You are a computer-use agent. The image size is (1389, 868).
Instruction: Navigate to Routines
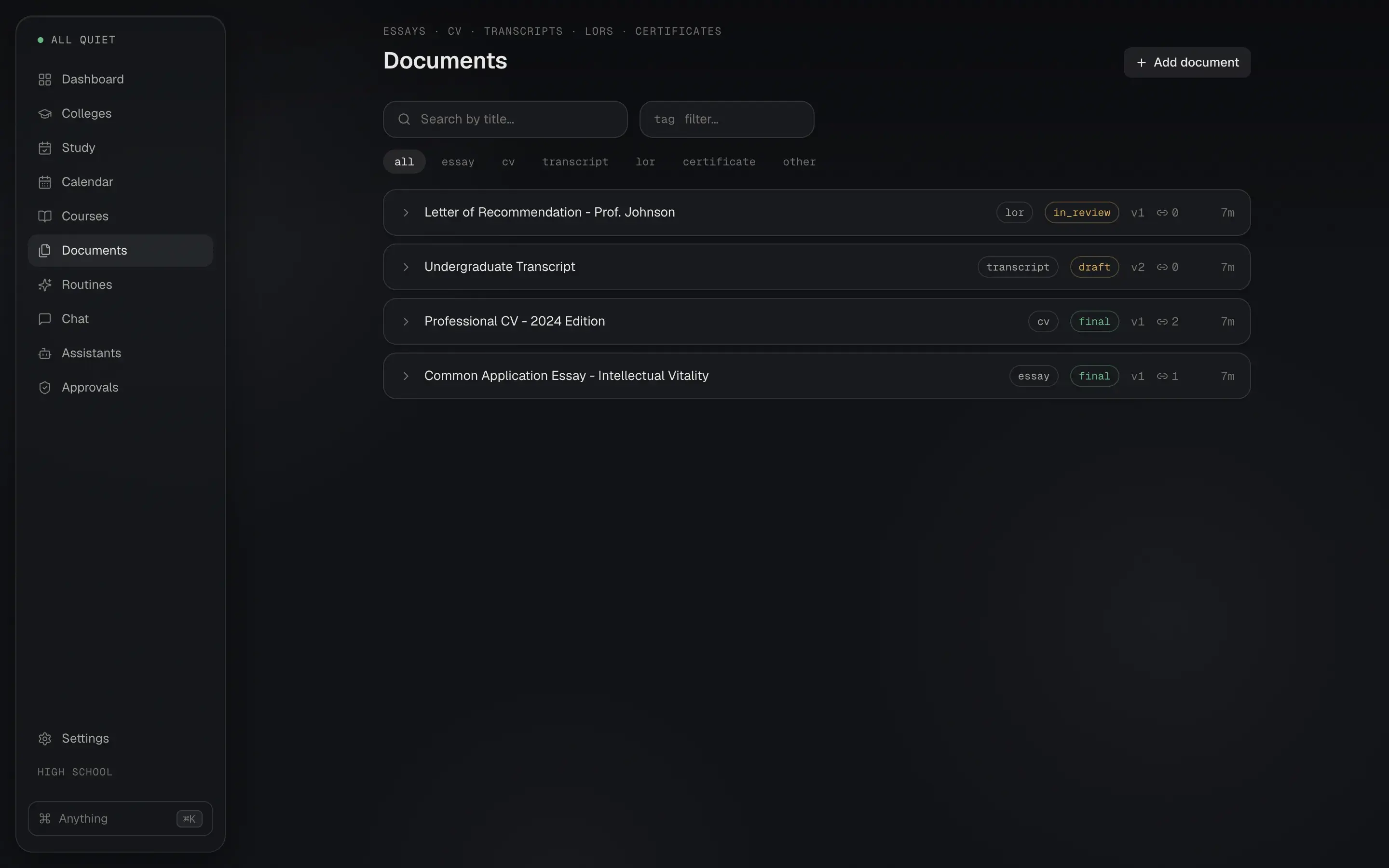click(x=121, y=285)
